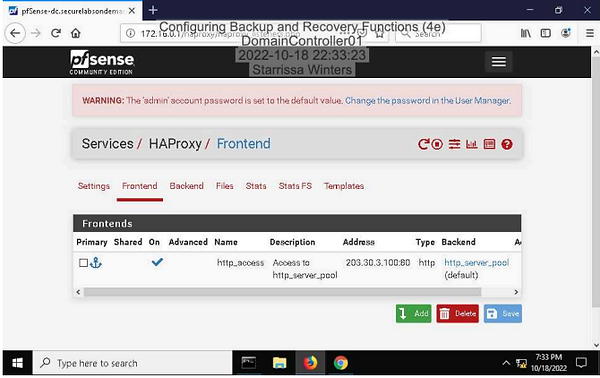Click the Firefox taskbar icon
Image resolution: width=600 pixels, height=378 pixels.
310,363
